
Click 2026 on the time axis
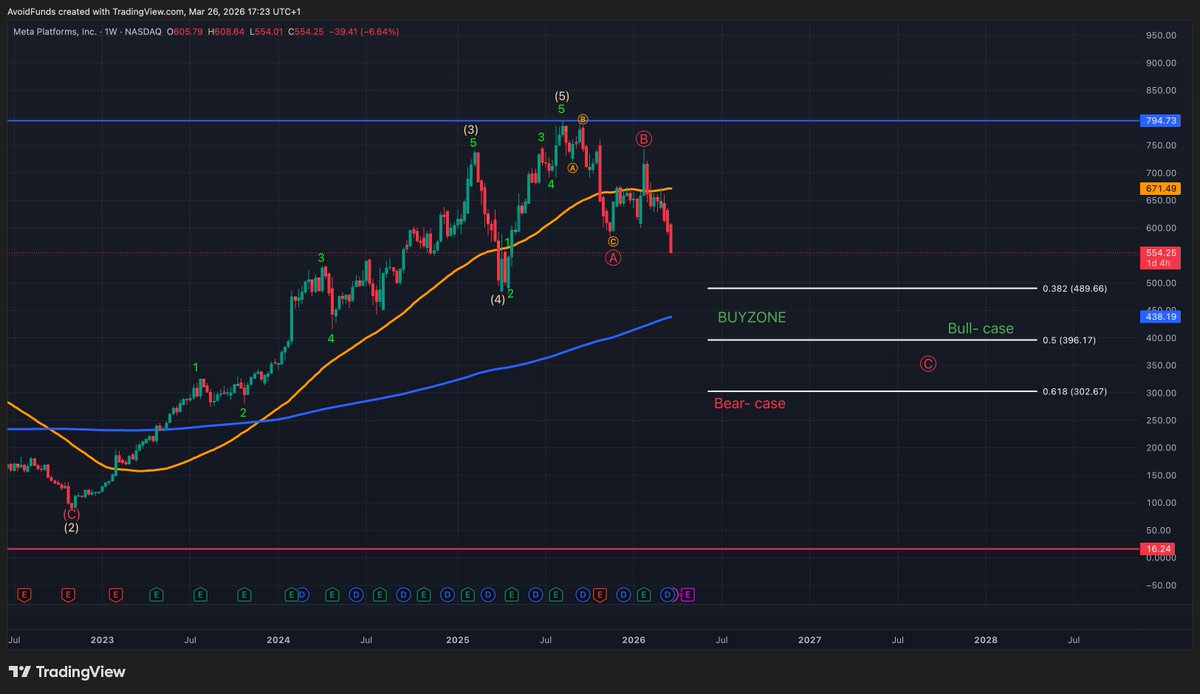[633, 638]
